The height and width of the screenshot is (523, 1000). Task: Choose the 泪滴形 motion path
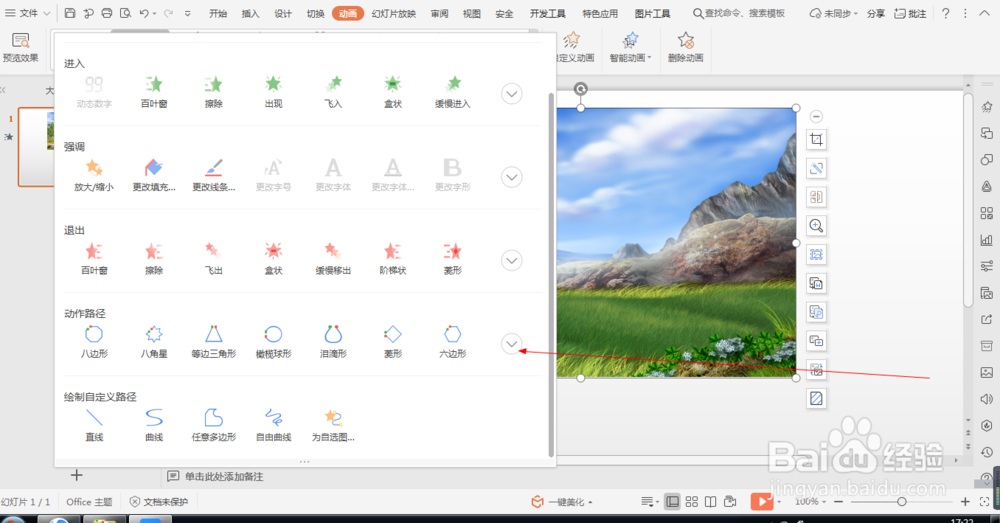(x=333, y=343)
